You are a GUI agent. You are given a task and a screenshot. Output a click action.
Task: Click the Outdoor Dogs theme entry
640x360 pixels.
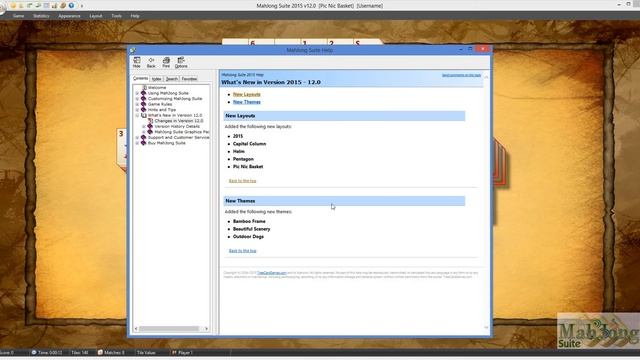[248, 237]
